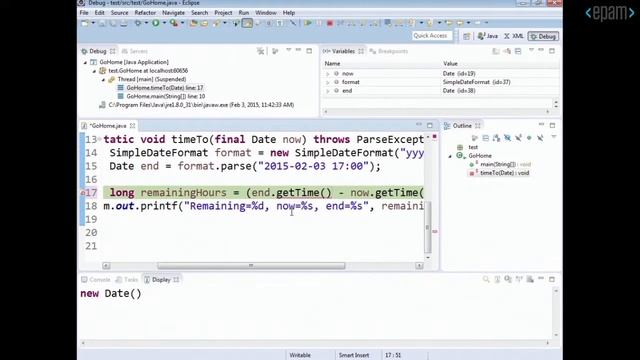Switch to the Breakpoints tab

(389, 51)
